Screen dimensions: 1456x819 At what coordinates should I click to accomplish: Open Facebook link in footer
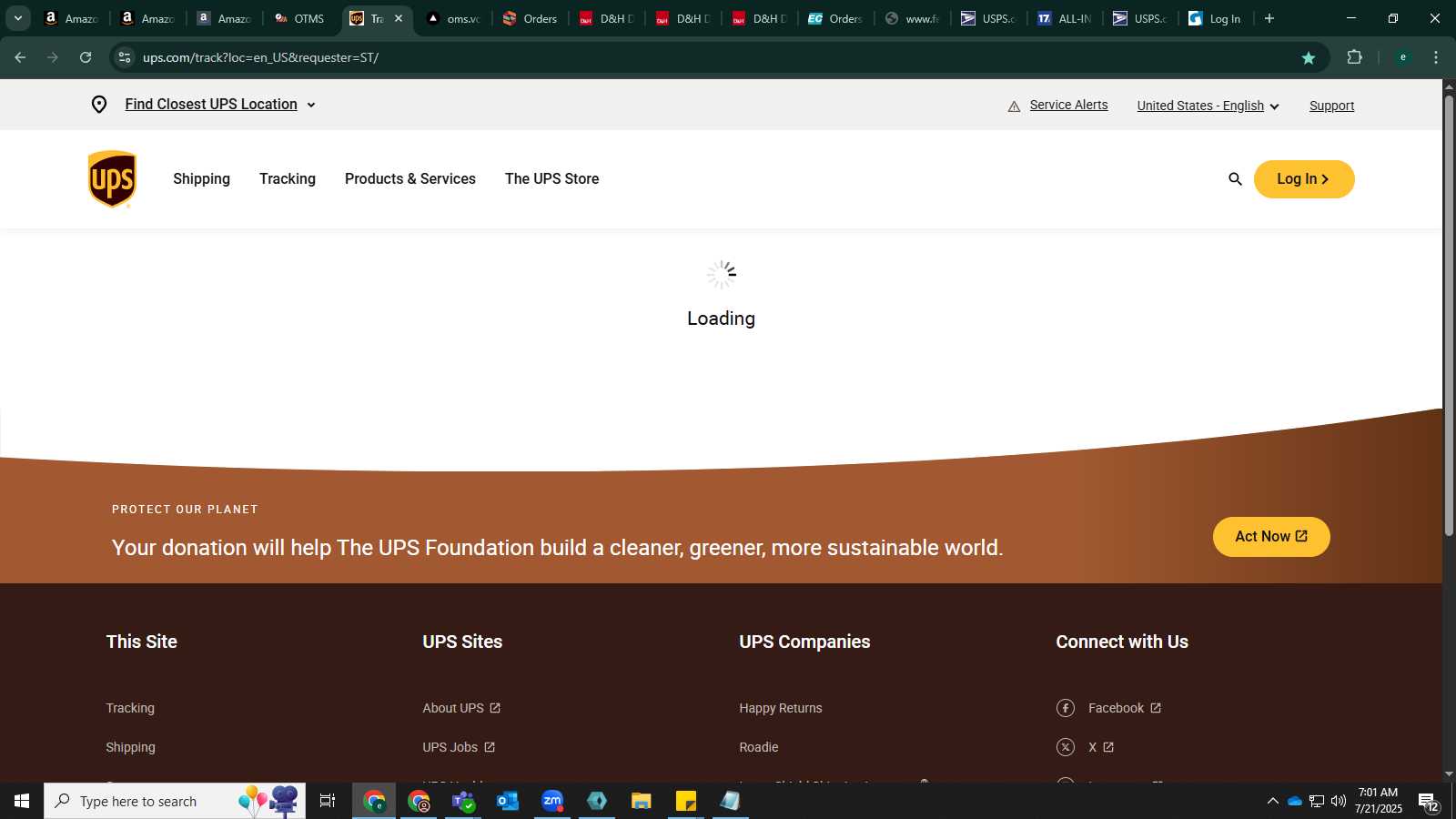[1125, 708]
